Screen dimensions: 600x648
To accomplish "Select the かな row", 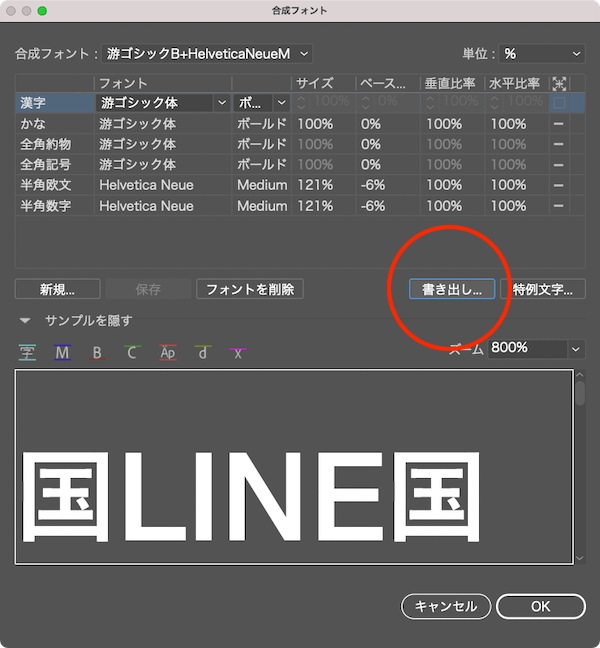I will [x=300, y=124].
